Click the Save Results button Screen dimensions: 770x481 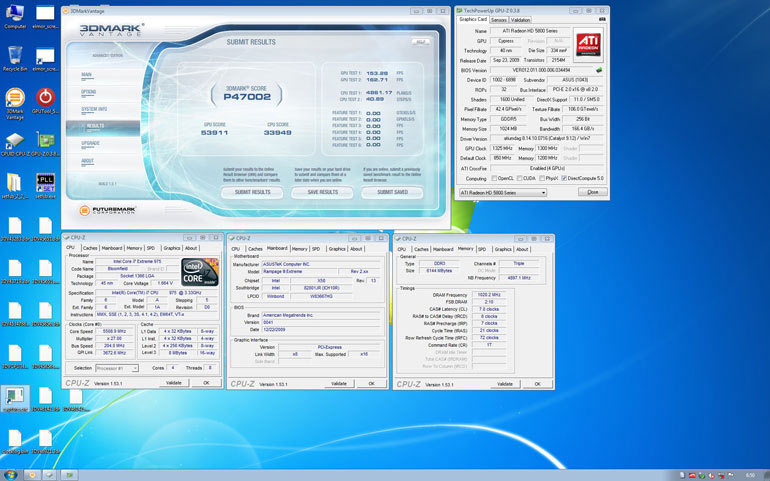323,192
